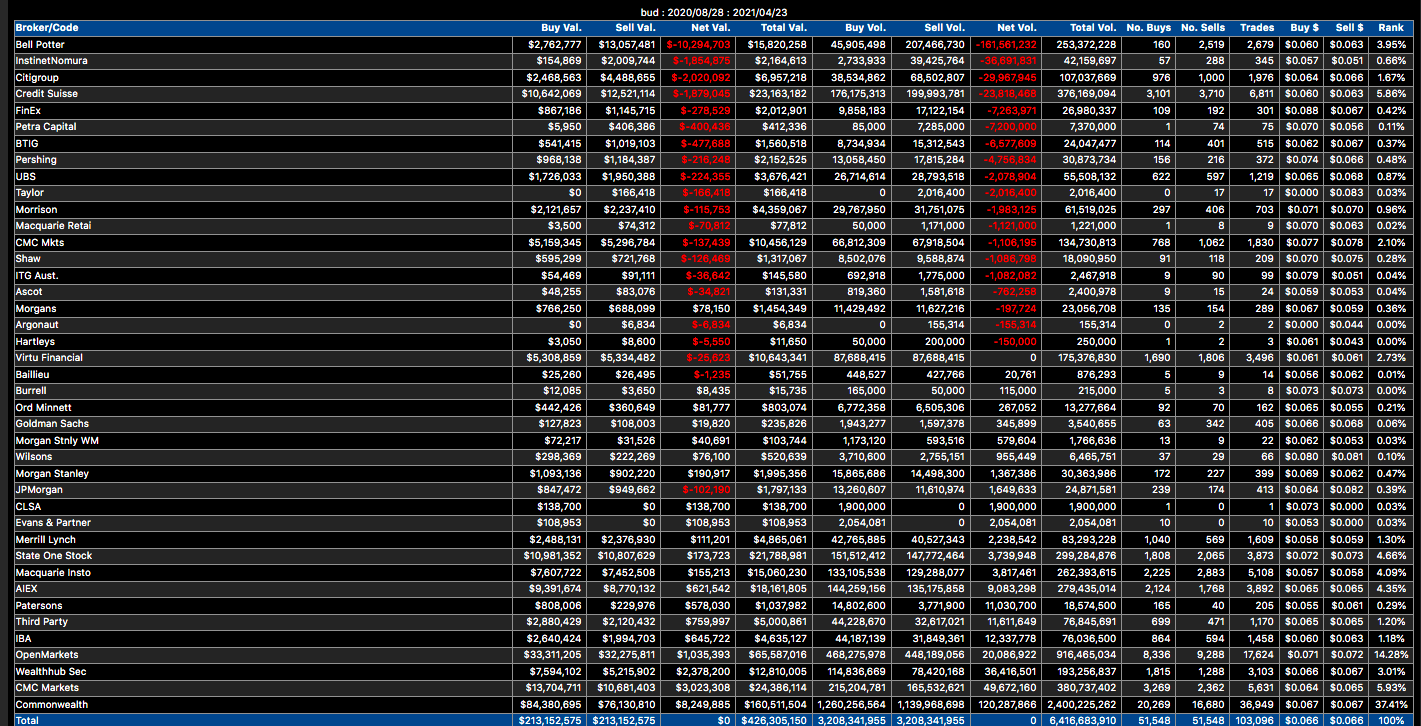Select Commonwealth buy value $84,380,695
The height and width of the screenshot is (726, 1421).
(554, 704)
